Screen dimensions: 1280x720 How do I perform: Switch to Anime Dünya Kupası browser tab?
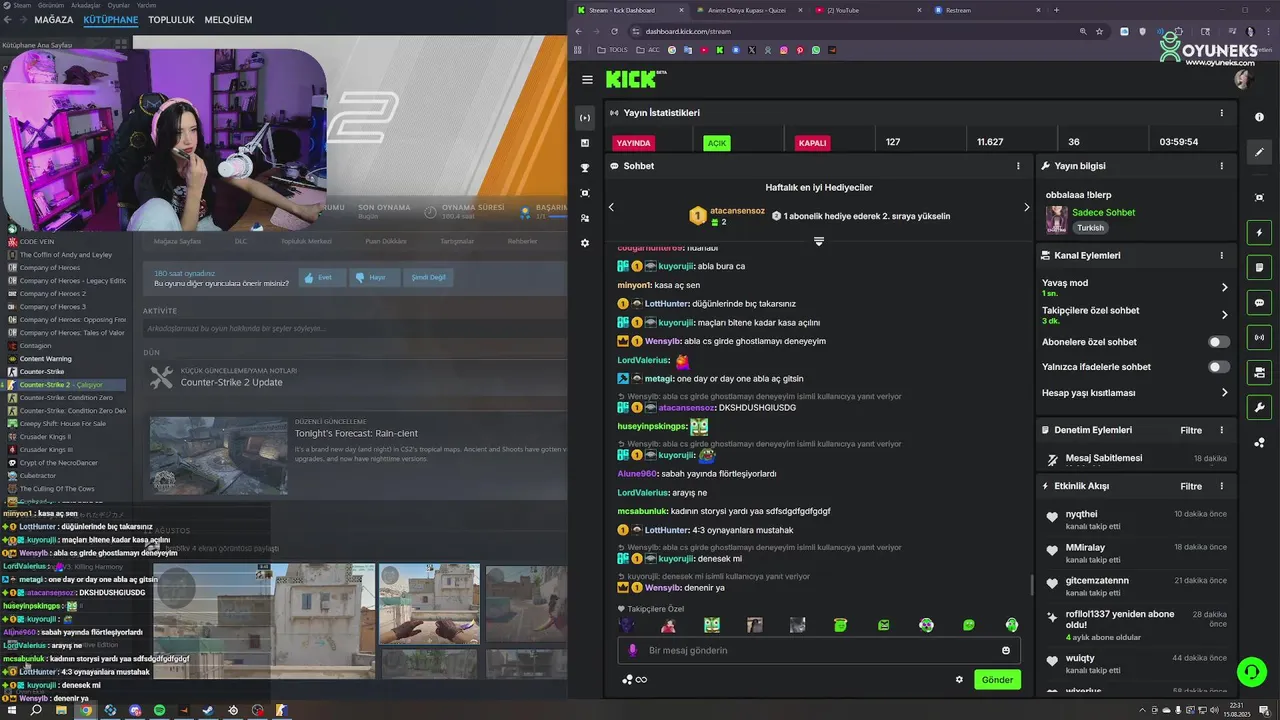click(x=748, y=10)
